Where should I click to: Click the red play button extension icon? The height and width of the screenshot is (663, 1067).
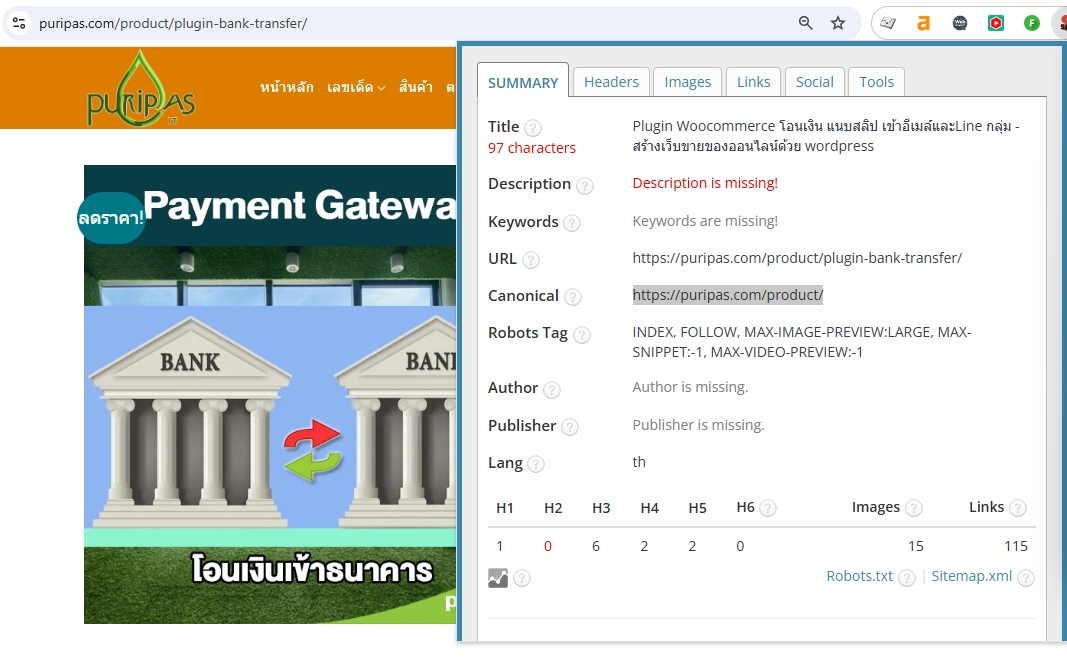point(995,23)
